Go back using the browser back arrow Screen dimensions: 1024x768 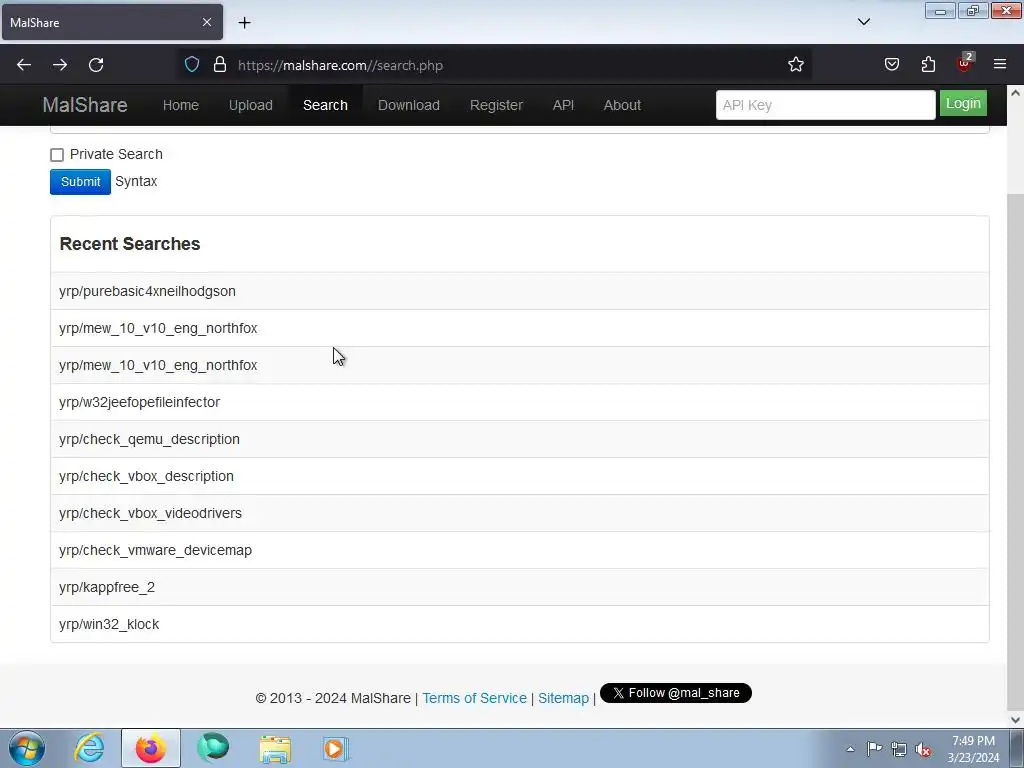click(24, 65)
